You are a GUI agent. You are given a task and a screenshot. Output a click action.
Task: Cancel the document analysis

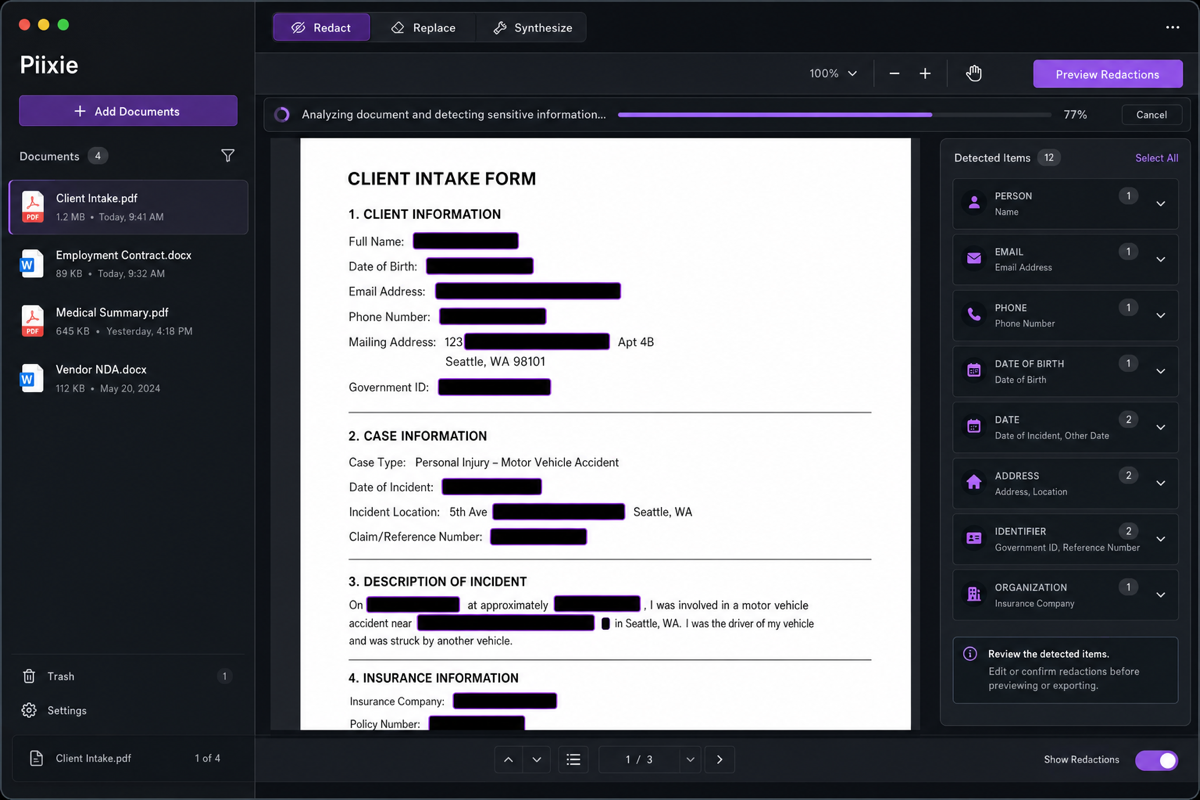coord(1151,115)
